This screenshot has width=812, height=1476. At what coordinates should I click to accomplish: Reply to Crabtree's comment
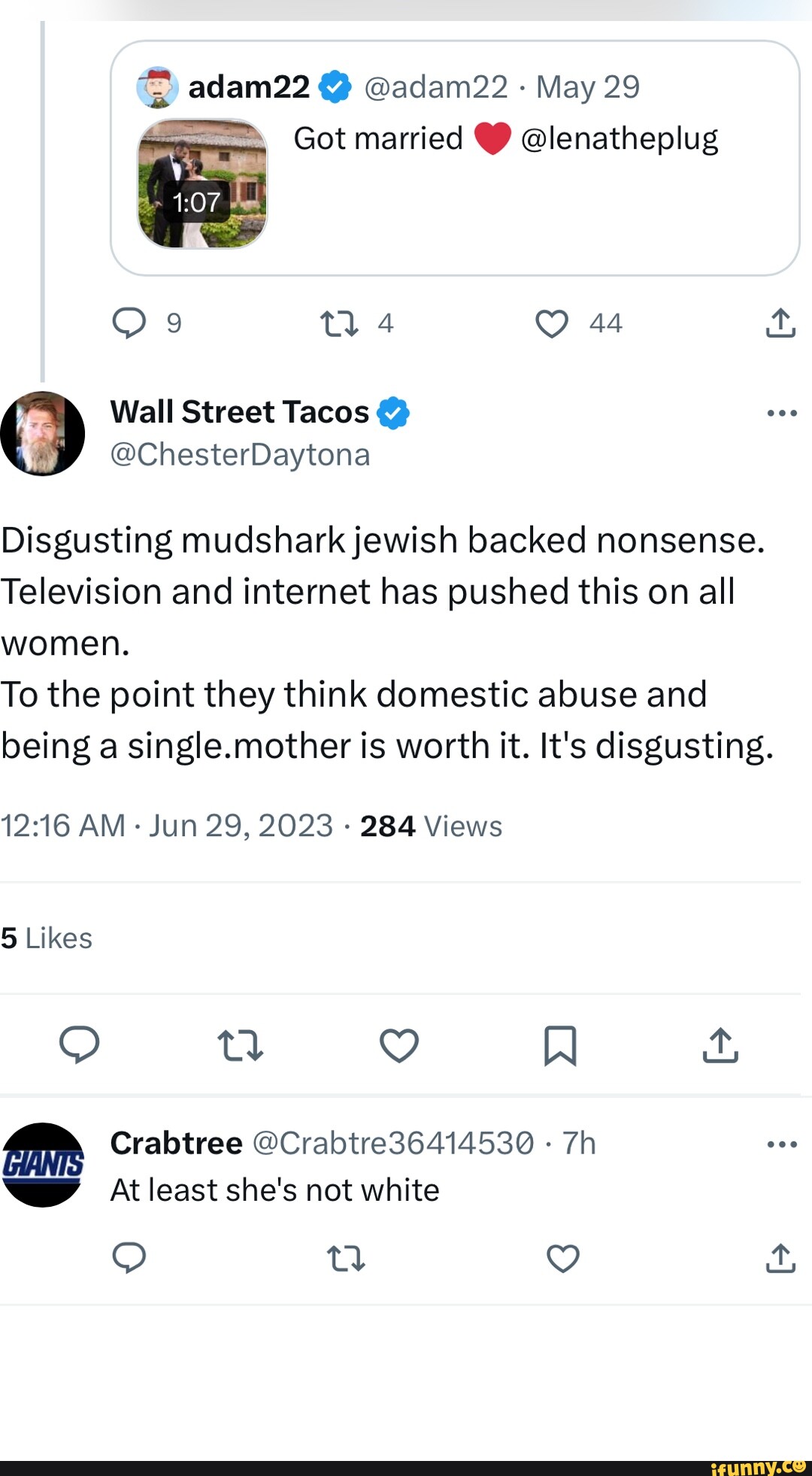129,1257
